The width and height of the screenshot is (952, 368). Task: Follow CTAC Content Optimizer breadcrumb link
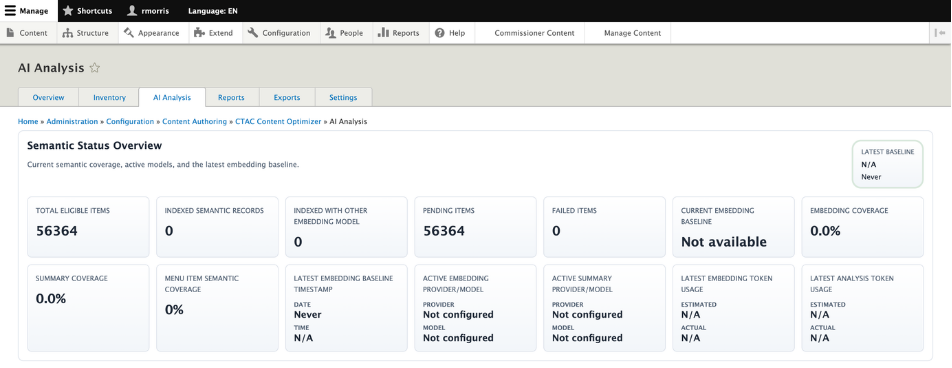coord(278,121)
